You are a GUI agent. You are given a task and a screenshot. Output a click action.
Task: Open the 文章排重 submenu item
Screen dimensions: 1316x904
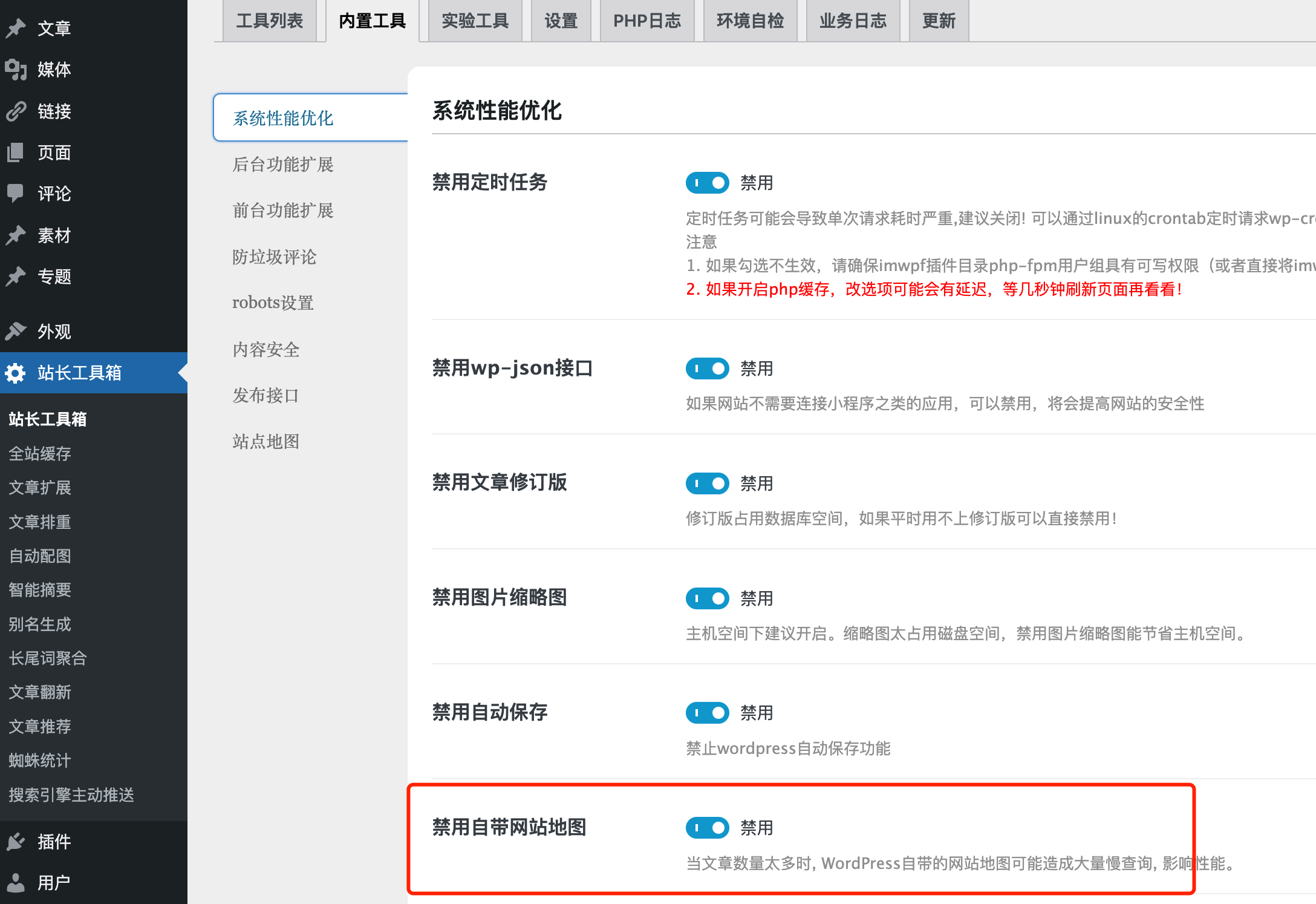pos(40,522)
